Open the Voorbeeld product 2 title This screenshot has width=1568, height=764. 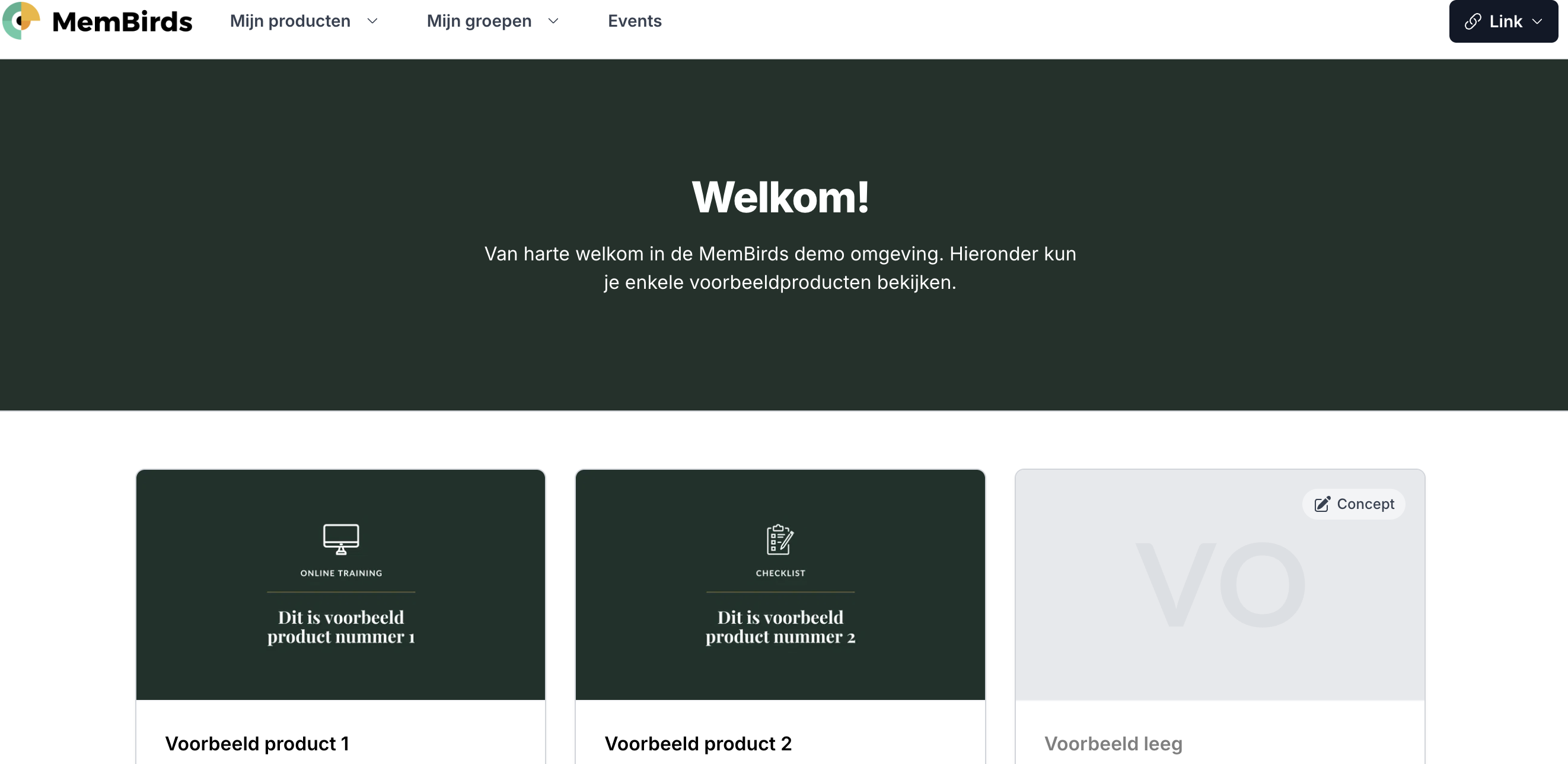pyautogui.click(x=697, y=743)
